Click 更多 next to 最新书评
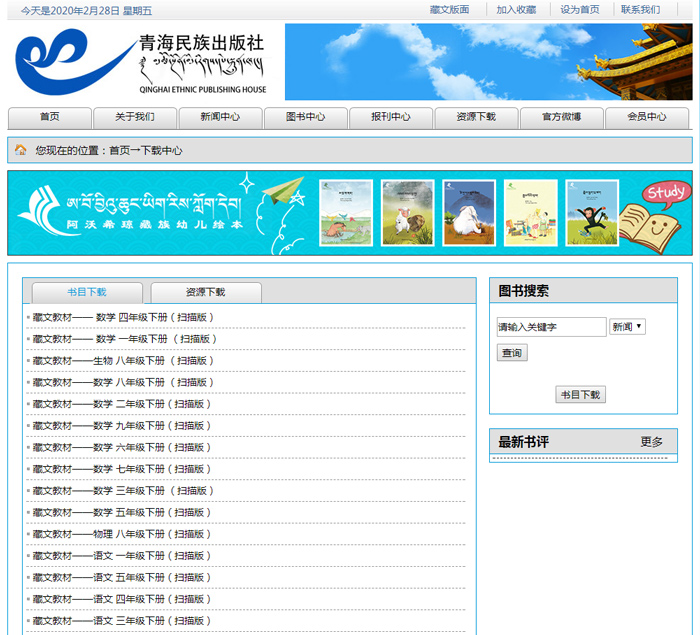 coord(651,442)
